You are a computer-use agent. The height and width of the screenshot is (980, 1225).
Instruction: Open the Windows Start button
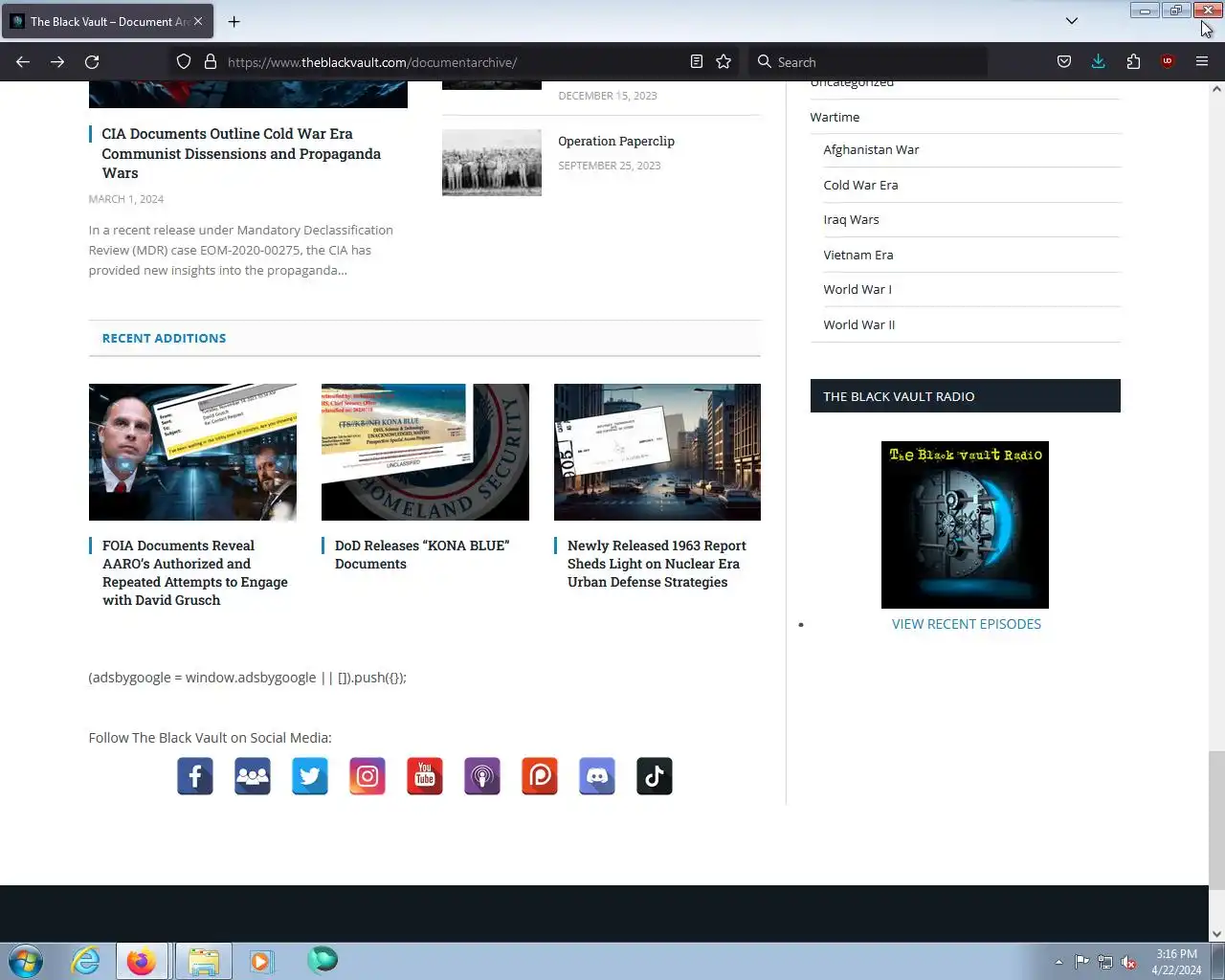coord(26,961)
